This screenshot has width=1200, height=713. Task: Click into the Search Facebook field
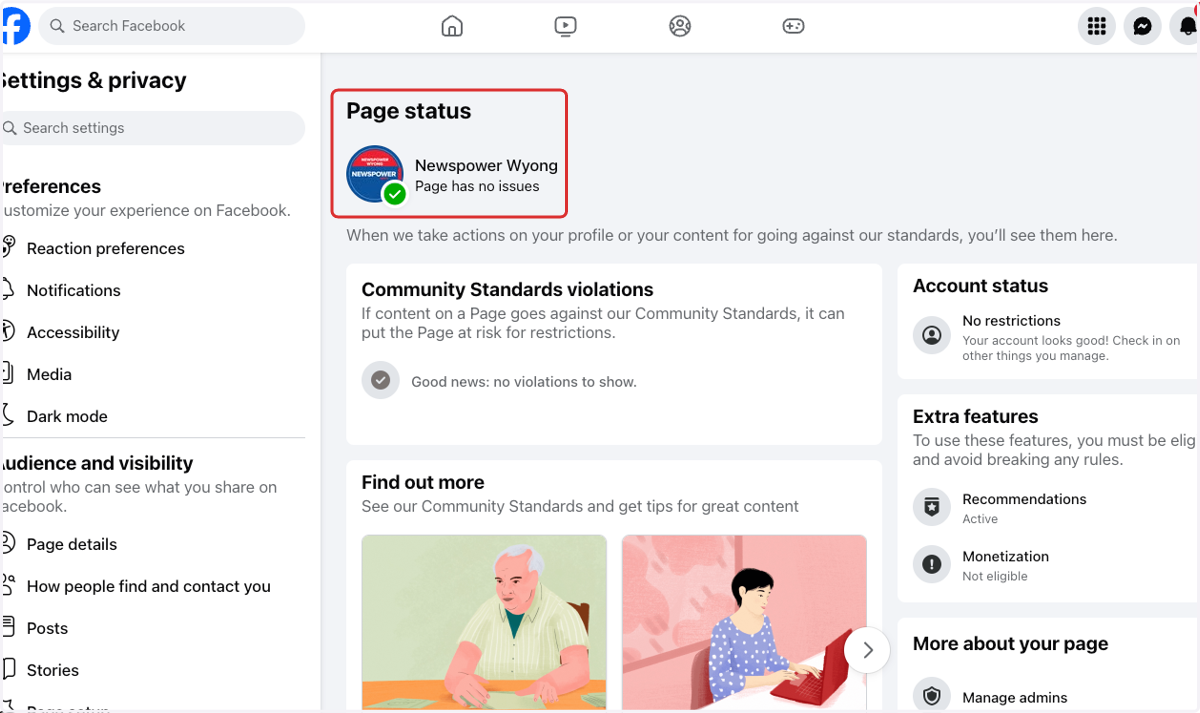pyautogui.click(x=171, y=26)
